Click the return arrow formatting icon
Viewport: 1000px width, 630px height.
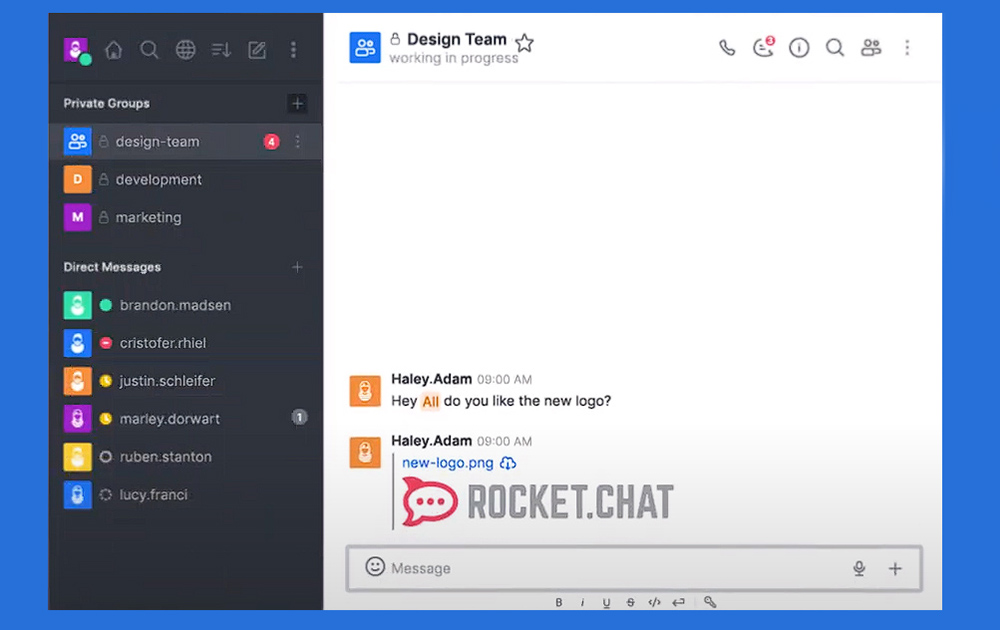pyautogui.click(x=679, y=602)
